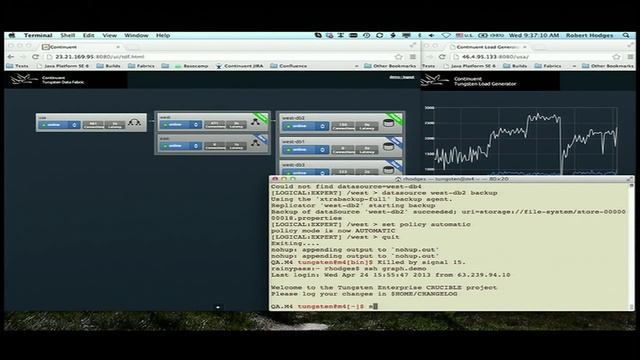640x360 pixels.
Task: Open the online status dropdown on west cluster
Action: coord(180,124)
